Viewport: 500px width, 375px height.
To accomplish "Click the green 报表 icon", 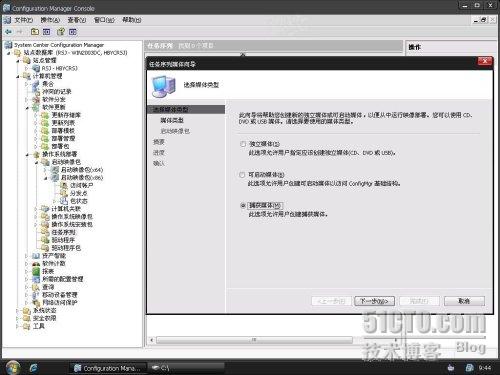I will click(x=36, y=271).
